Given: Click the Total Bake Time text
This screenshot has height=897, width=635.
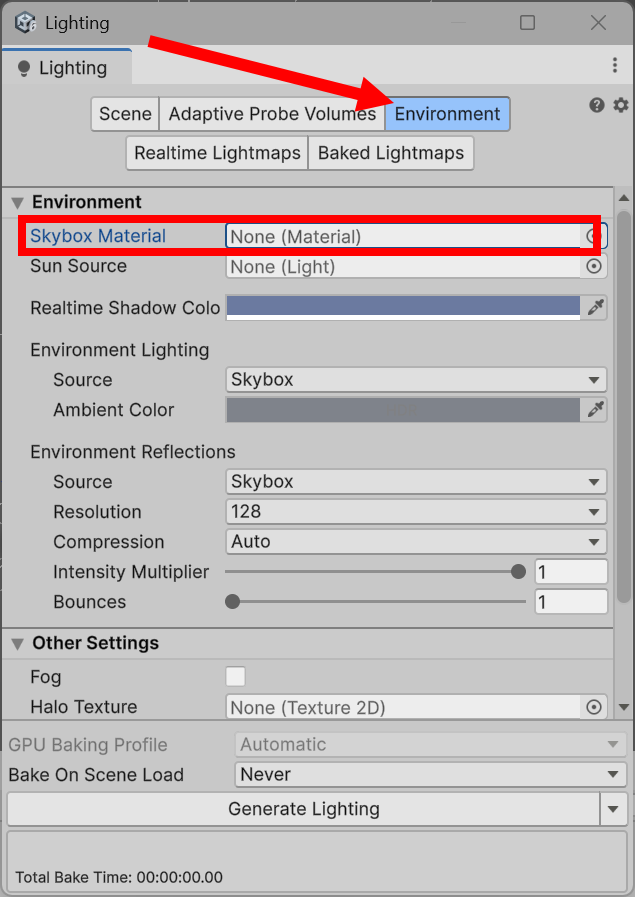Looking at the screenshot, I should pyautogui.click(x=119, y=877).
